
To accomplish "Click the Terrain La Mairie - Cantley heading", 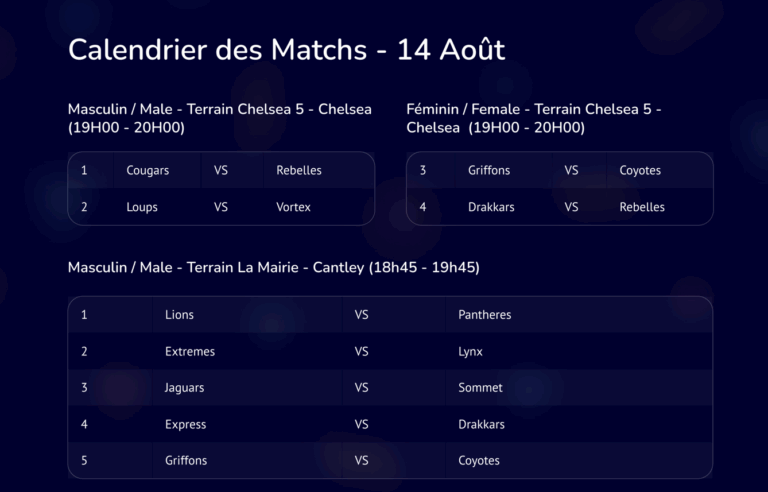I will point(274,268).
